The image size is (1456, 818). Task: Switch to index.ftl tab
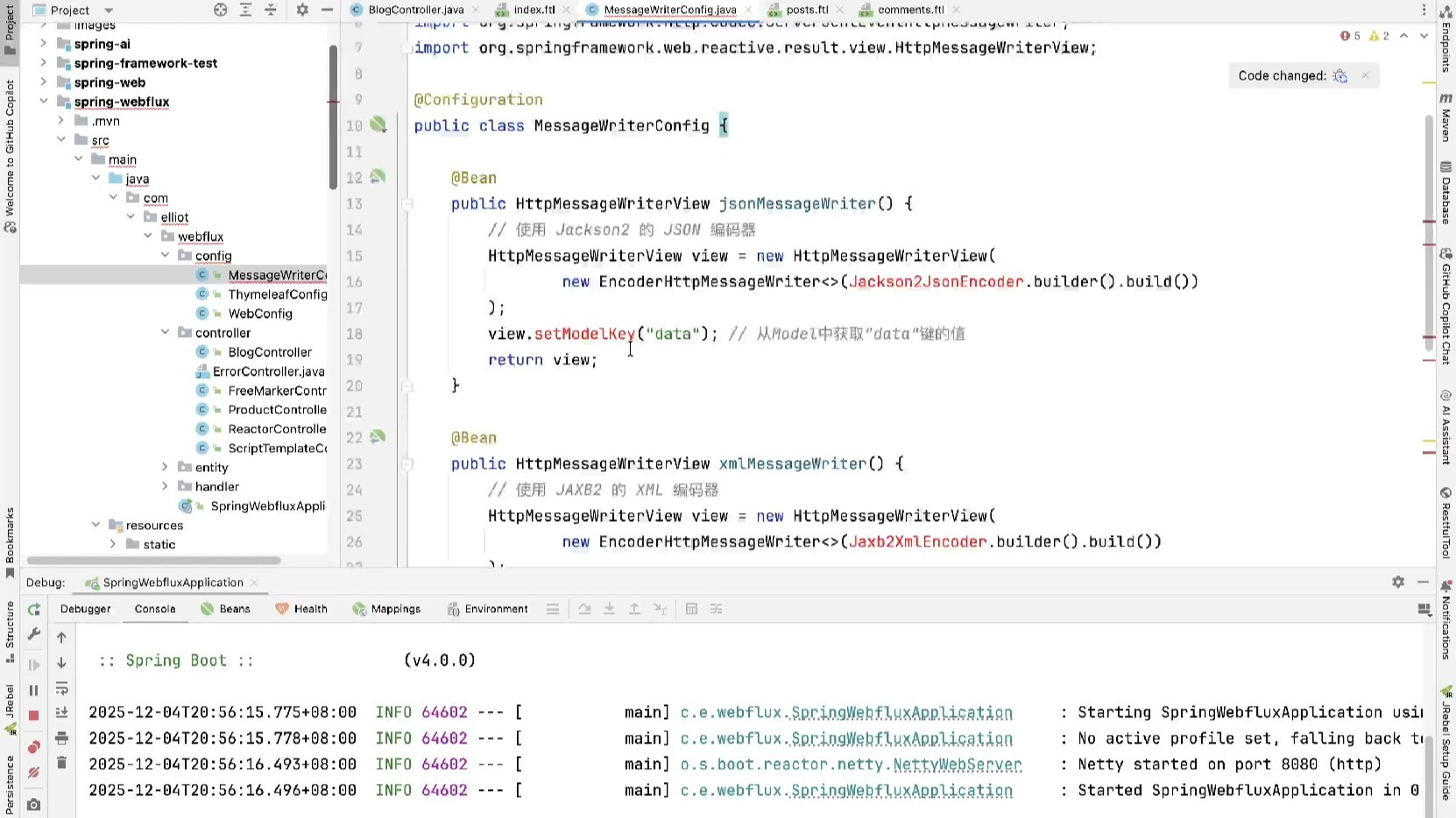point(534,10)
